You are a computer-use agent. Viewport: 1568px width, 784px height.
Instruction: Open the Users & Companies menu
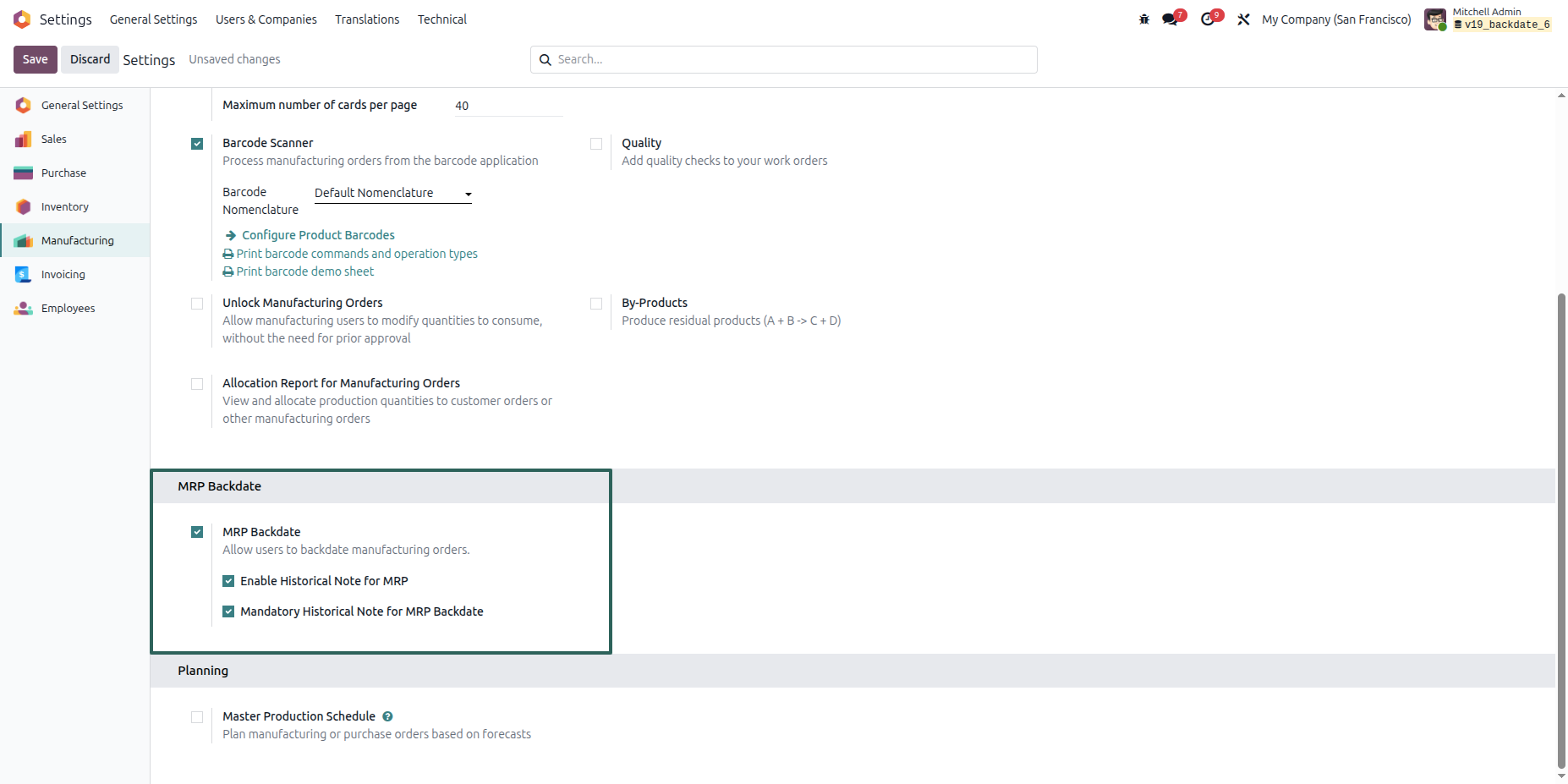click(266, 19)
